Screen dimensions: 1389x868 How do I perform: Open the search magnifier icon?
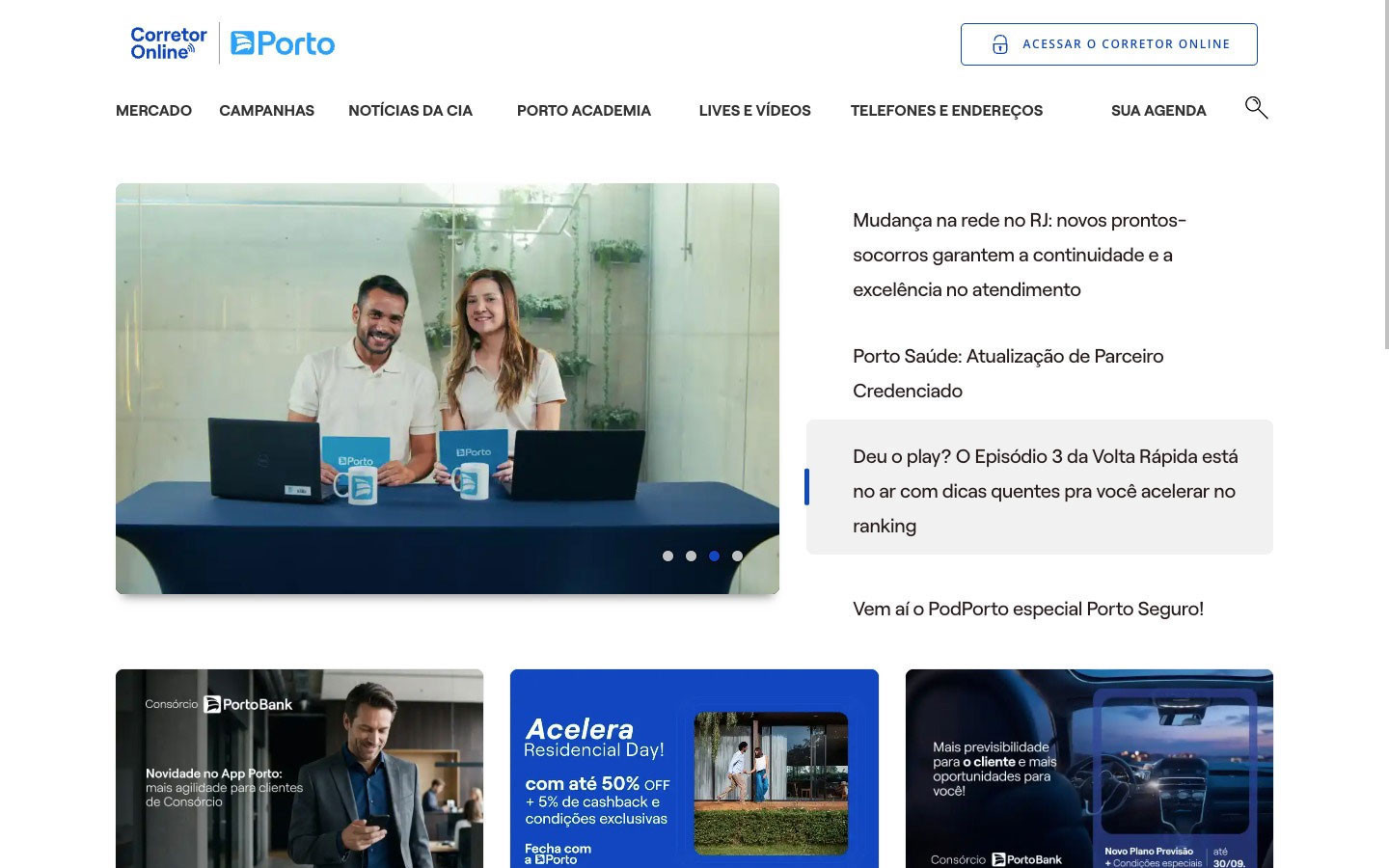(1256, 107)
